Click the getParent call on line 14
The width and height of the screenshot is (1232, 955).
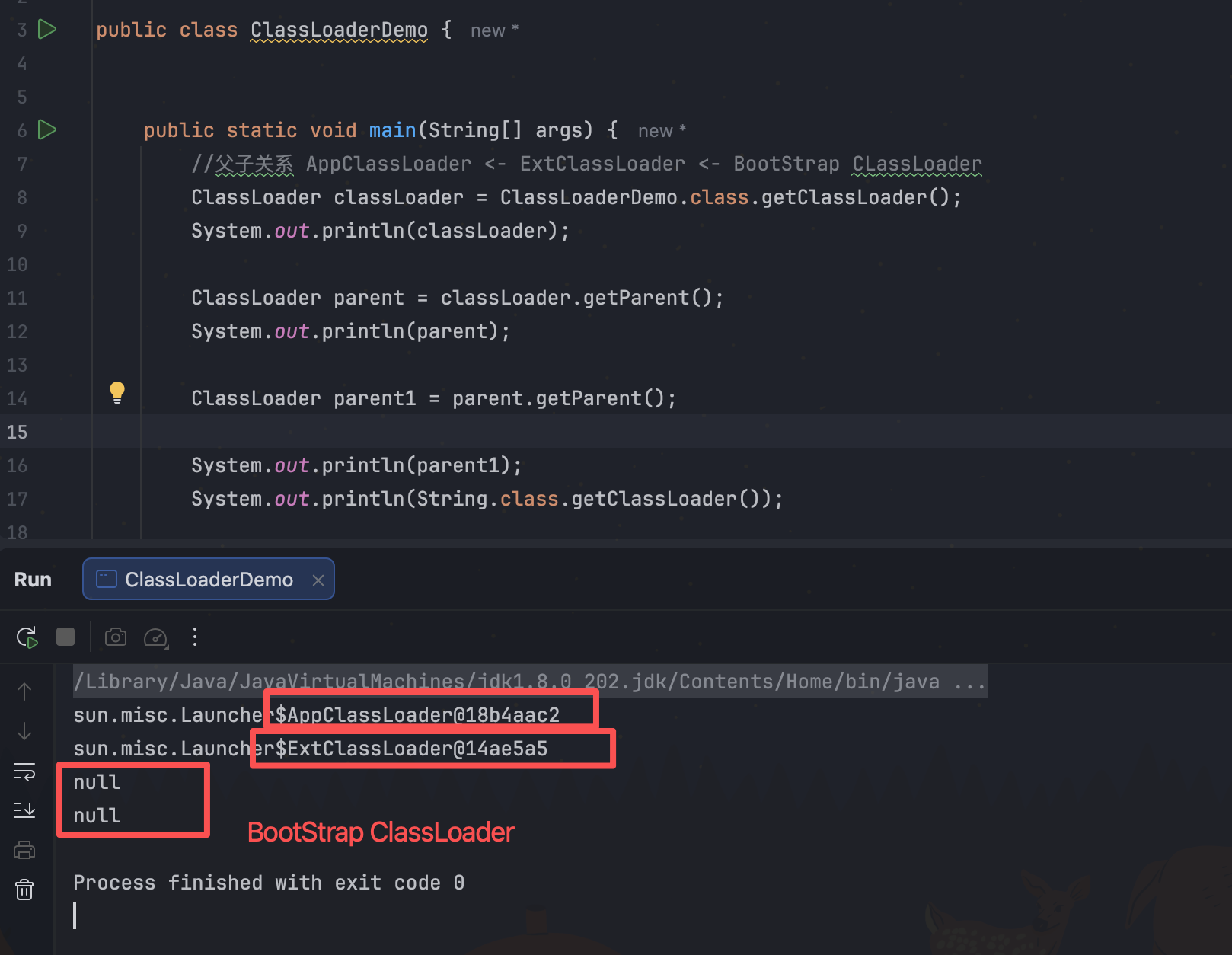(589, 398)
